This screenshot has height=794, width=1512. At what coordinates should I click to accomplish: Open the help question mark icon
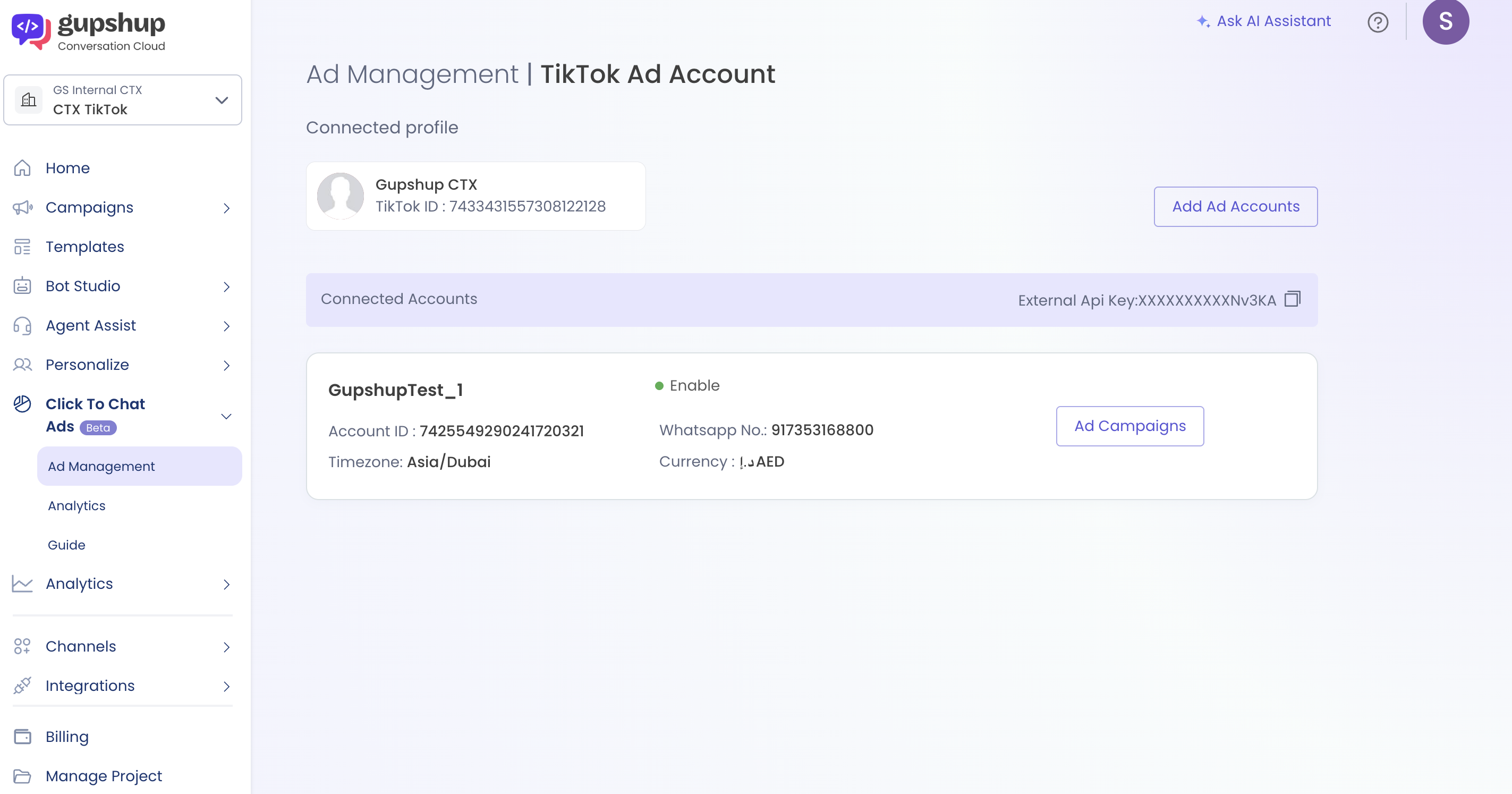tap(1377, 22)
